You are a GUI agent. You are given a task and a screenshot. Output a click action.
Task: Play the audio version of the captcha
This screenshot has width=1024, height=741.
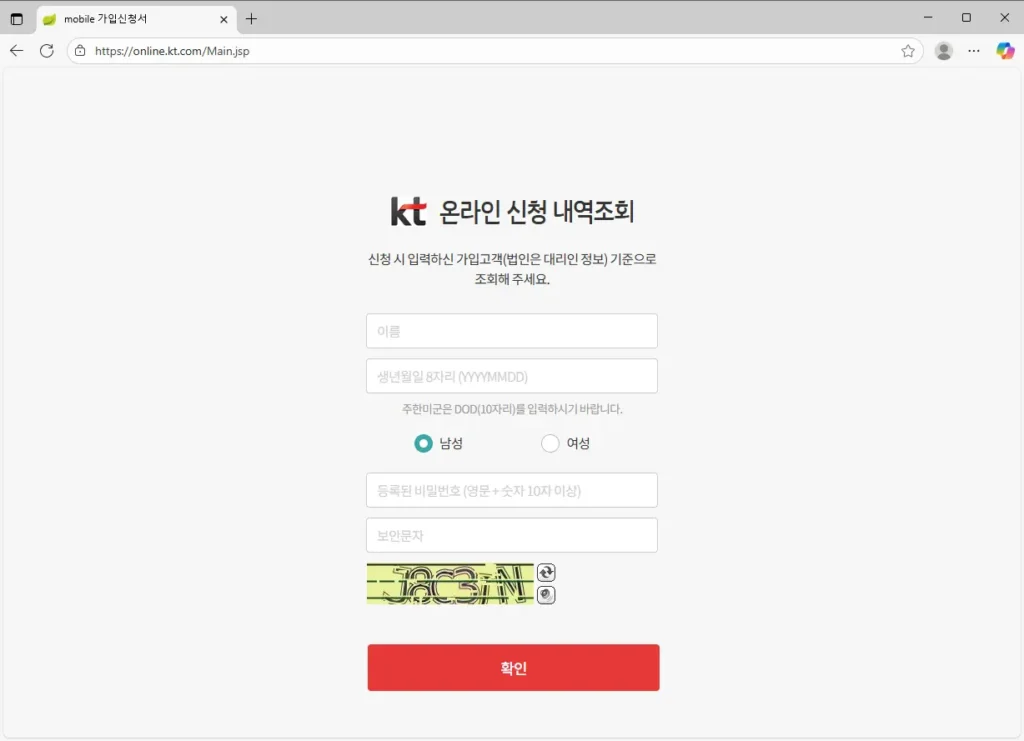pos(546,594)
